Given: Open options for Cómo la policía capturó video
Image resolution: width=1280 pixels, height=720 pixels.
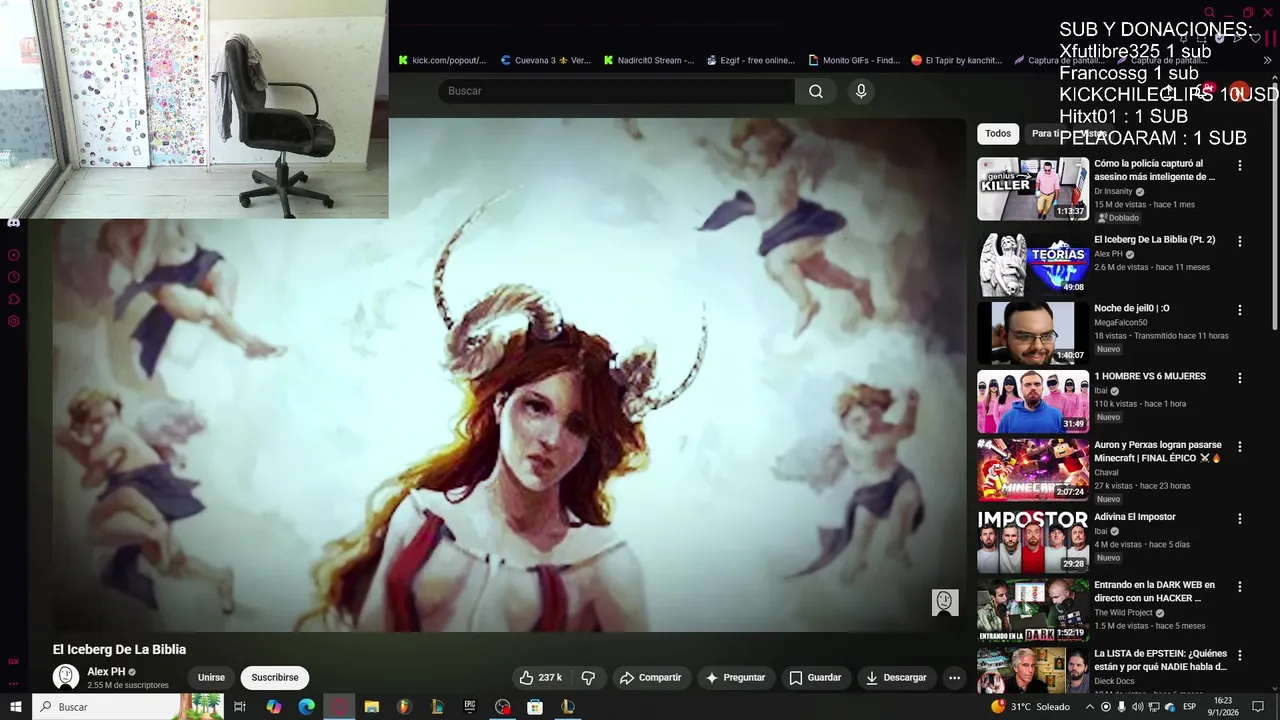Looking at the screenshot, I should click(1240, 165).
